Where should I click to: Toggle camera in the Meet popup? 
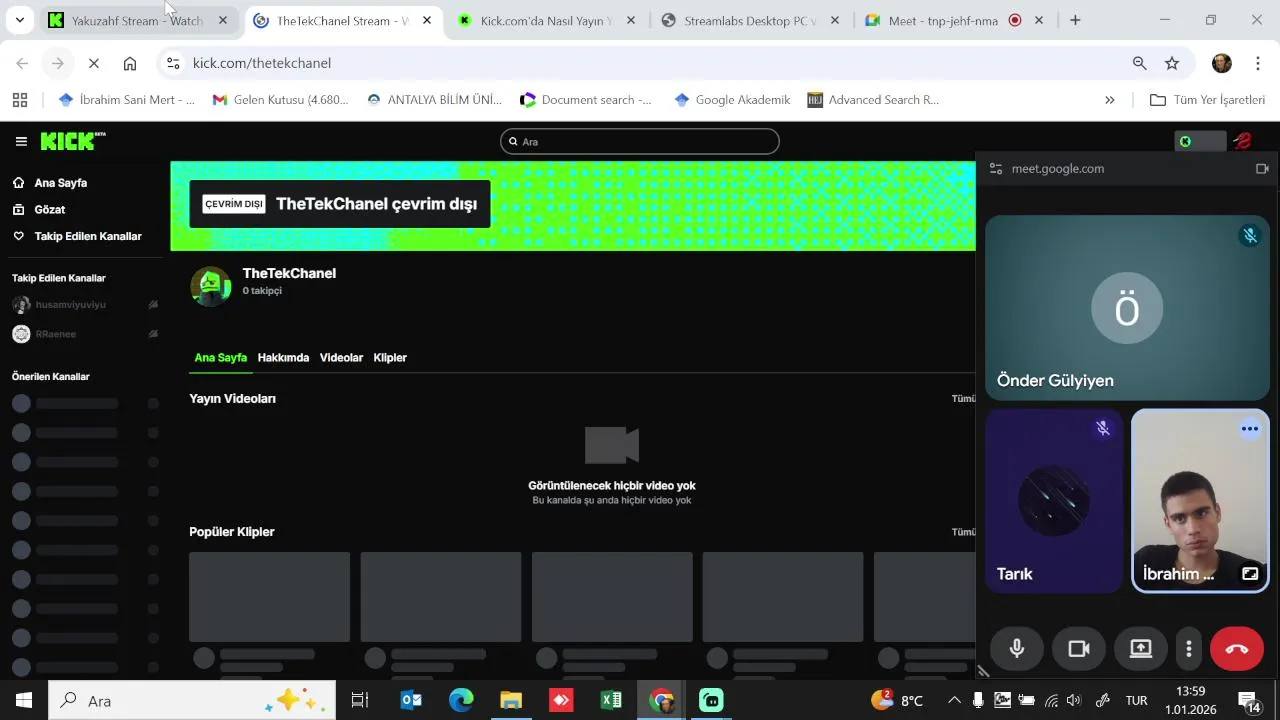click(1079, 649)
